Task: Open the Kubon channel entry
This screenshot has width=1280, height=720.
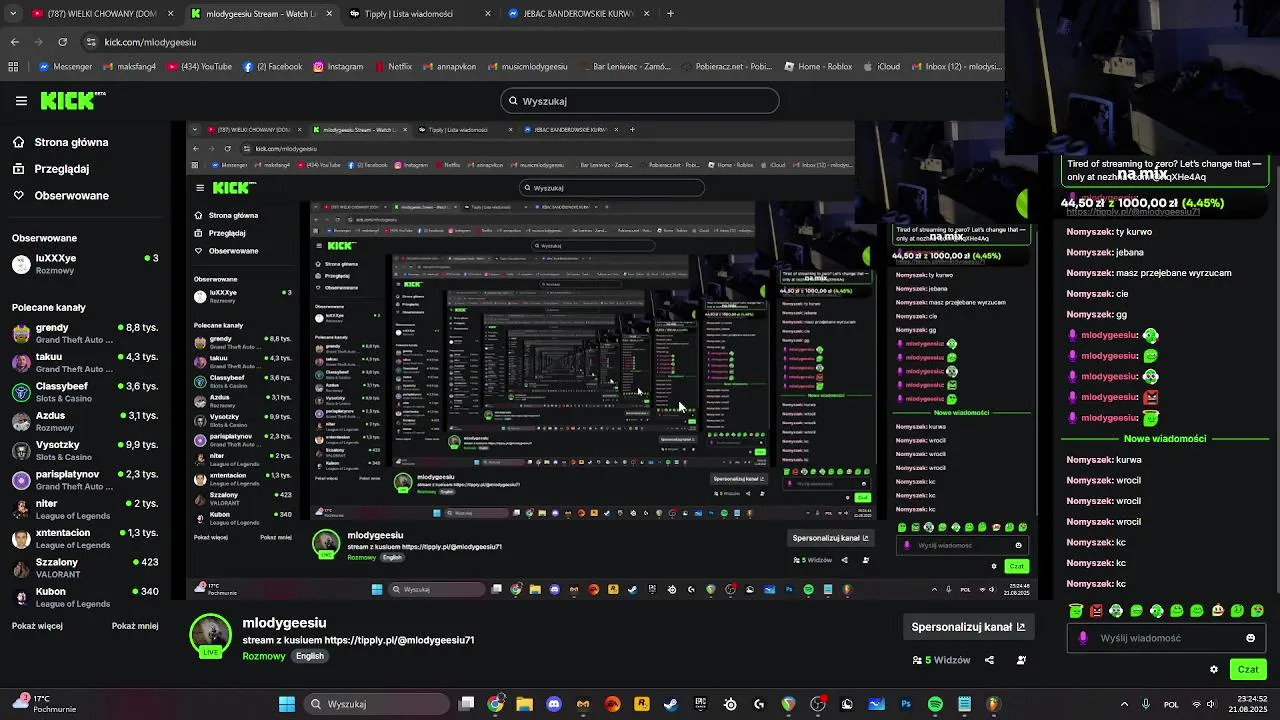Action: pos(85,596)
